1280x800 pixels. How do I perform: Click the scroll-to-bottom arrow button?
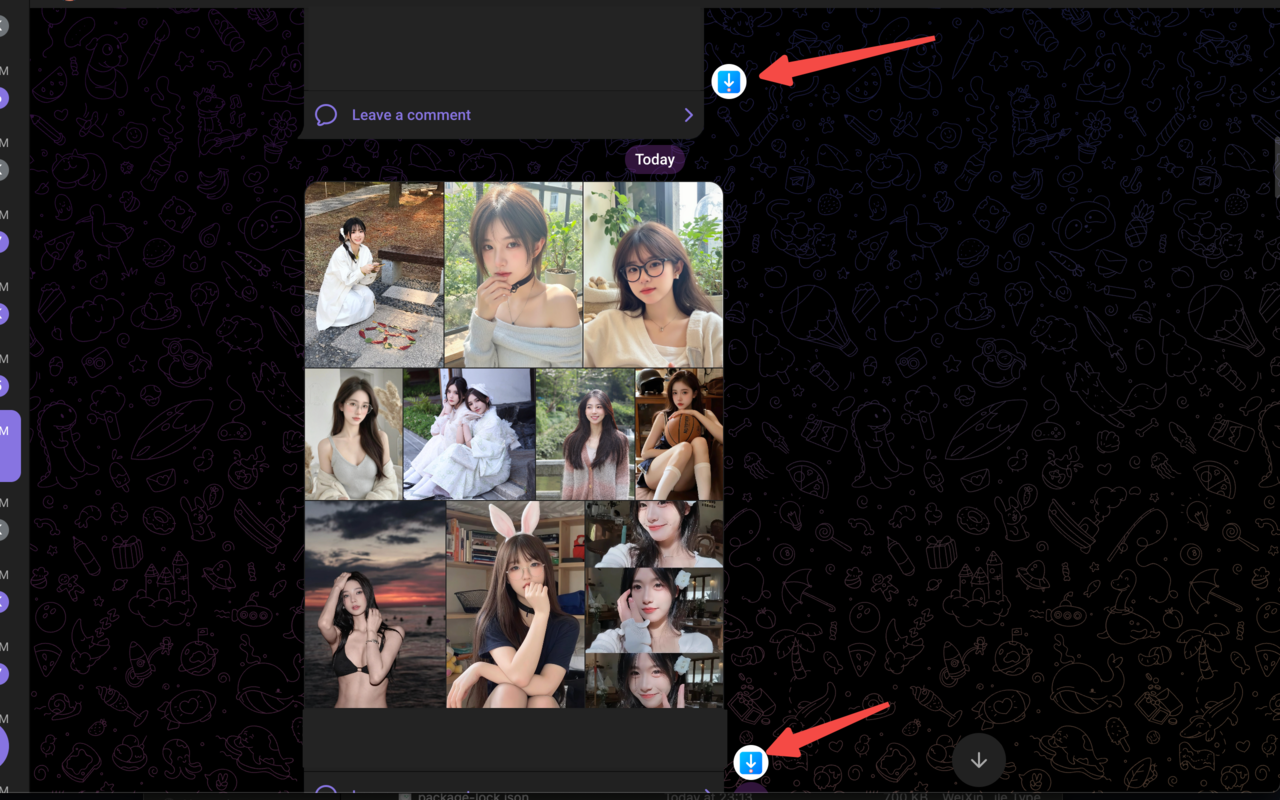(978, 760)
